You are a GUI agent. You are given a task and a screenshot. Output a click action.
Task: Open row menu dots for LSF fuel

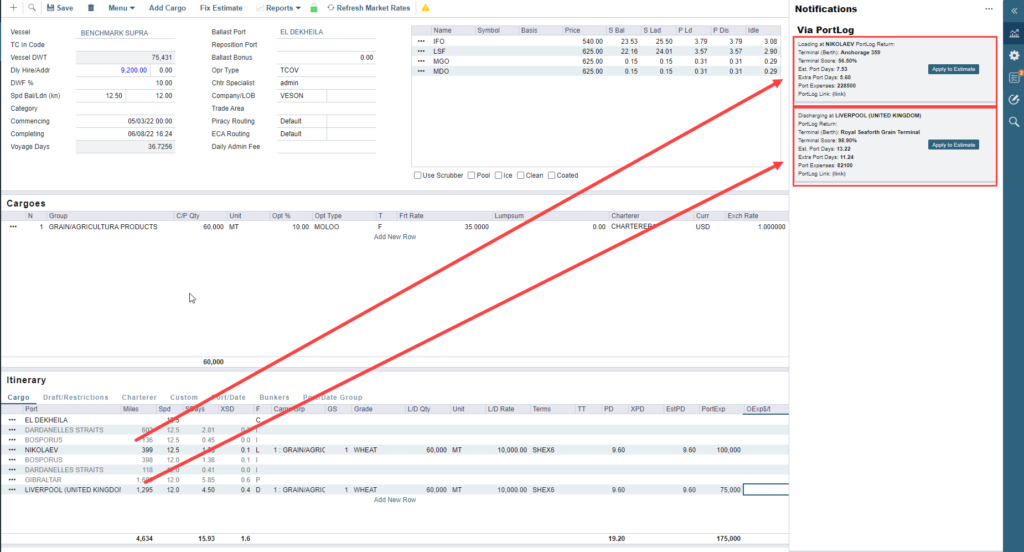(x=421, y=51)
